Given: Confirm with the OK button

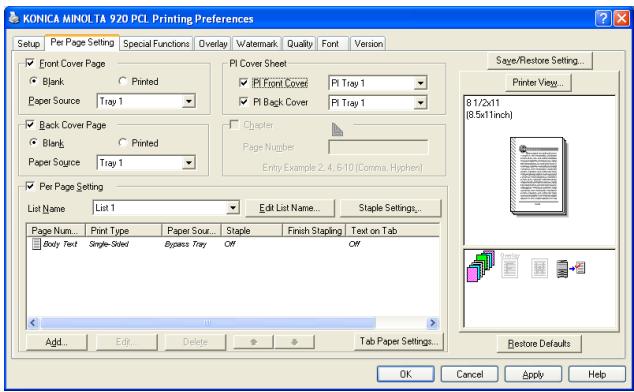Looking at the screenshot, I should coord(406,374).
